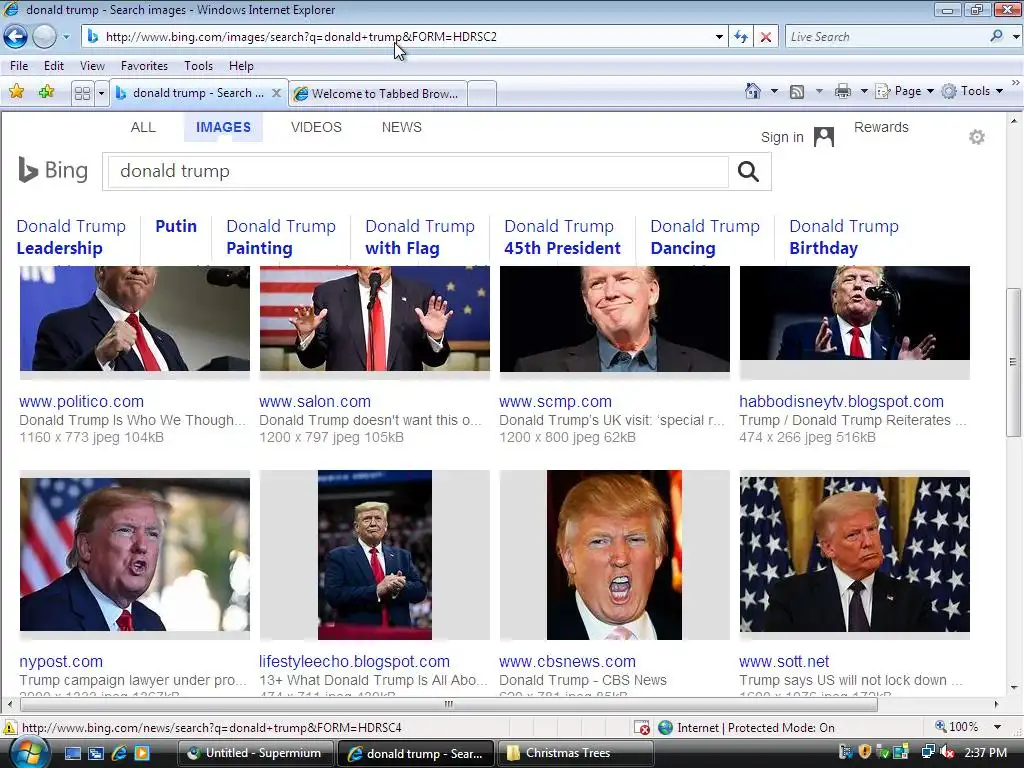1024x768 pixels.
Task: Switch to Bing VIDEOS tab
Action: 316,127
